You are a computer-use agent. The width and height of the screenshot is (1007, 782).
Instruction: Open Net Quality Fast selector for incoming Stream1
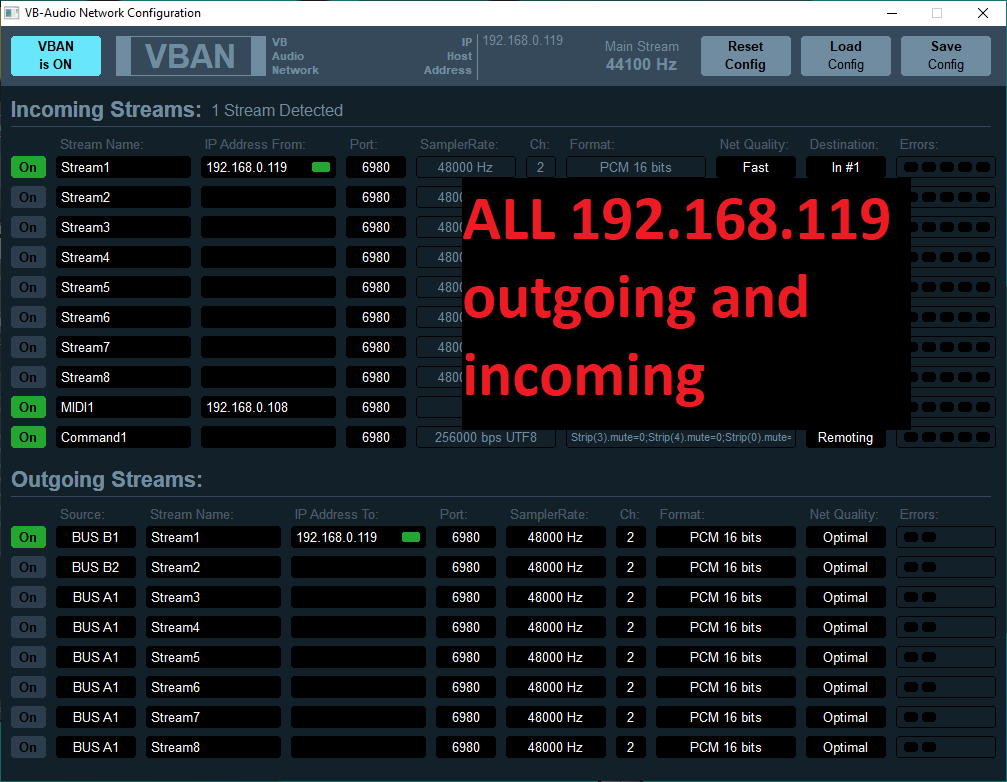point(756,168)
